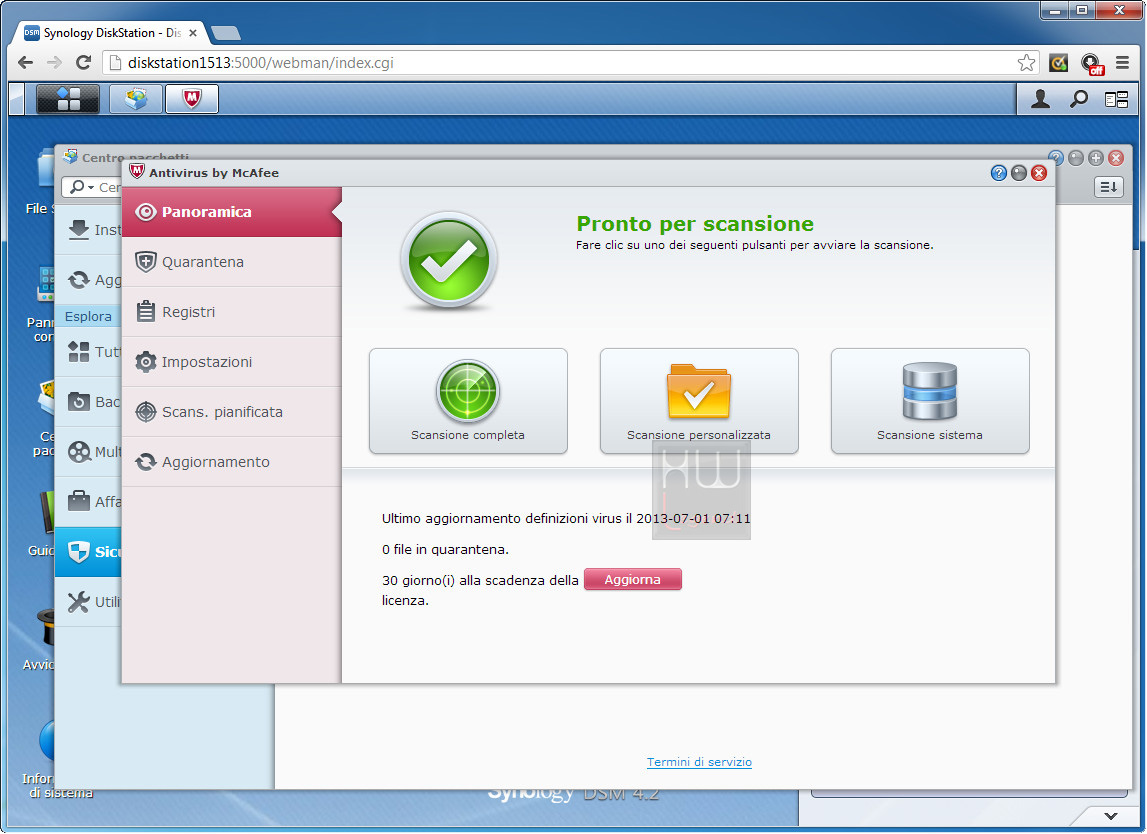The height and width of the screenshot is (834, 1147).
Task: Select the business category with briefcase icon
Action: point(89,502)
